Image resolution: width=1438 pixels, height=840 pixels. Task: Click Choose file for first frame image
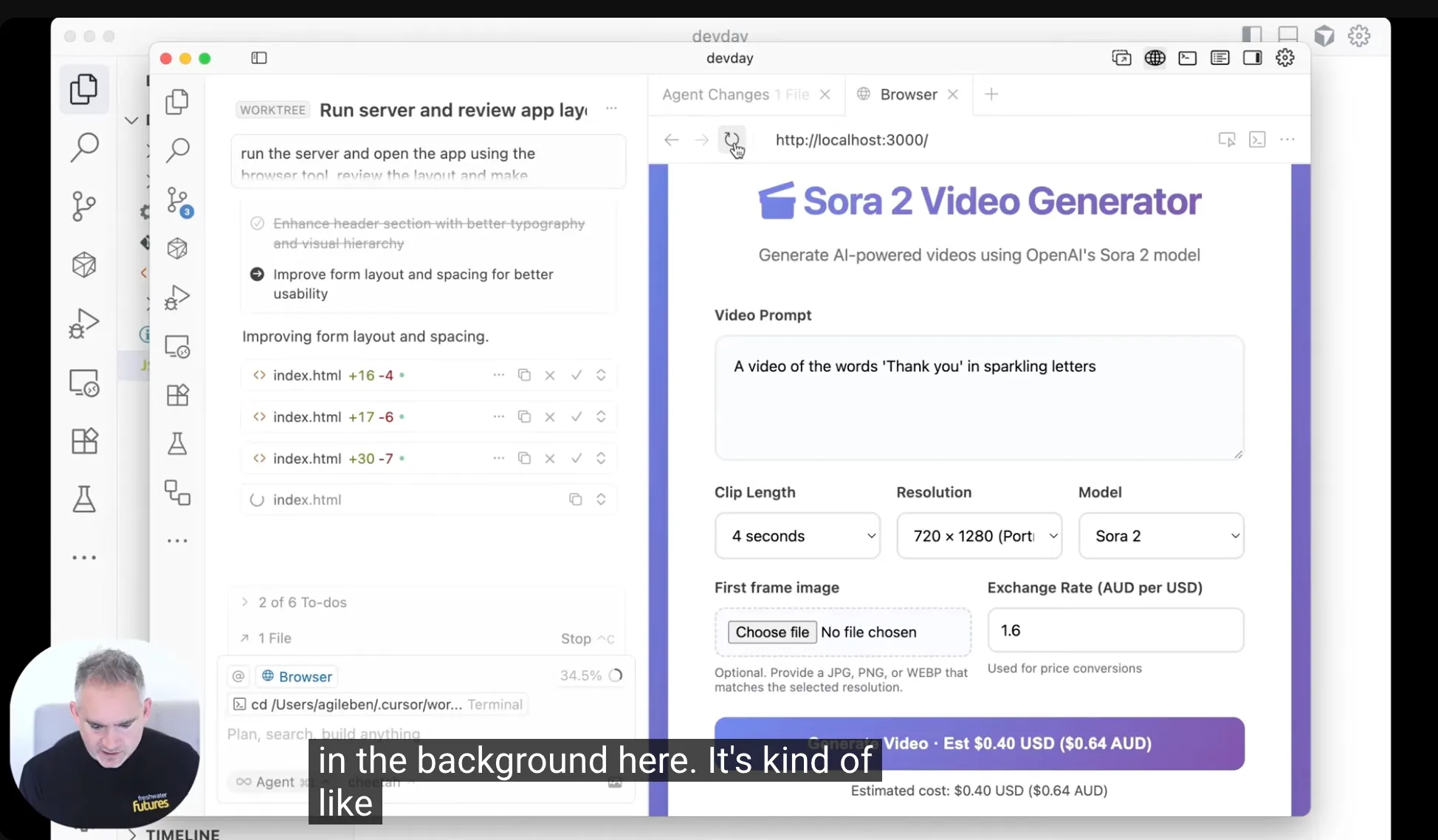coord(772,632)
